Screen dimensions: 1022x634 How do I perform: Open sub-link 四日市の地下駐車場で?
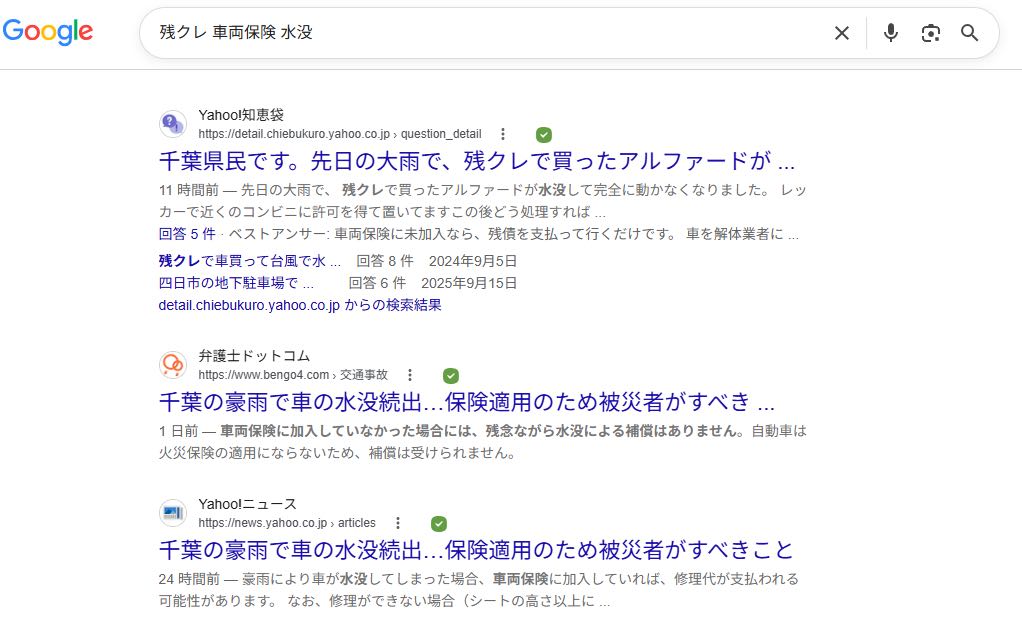236,283
